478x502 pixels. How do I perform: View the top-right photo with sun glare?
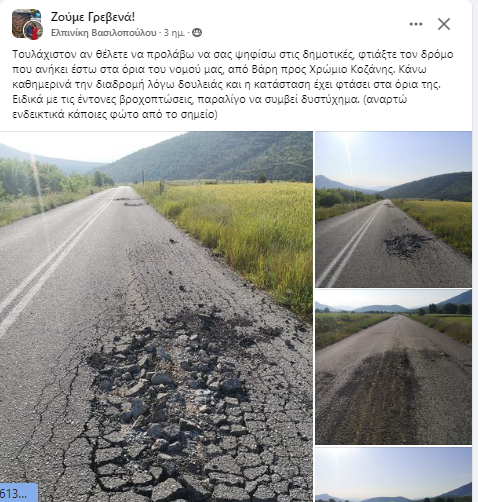[x=393, y=209]
